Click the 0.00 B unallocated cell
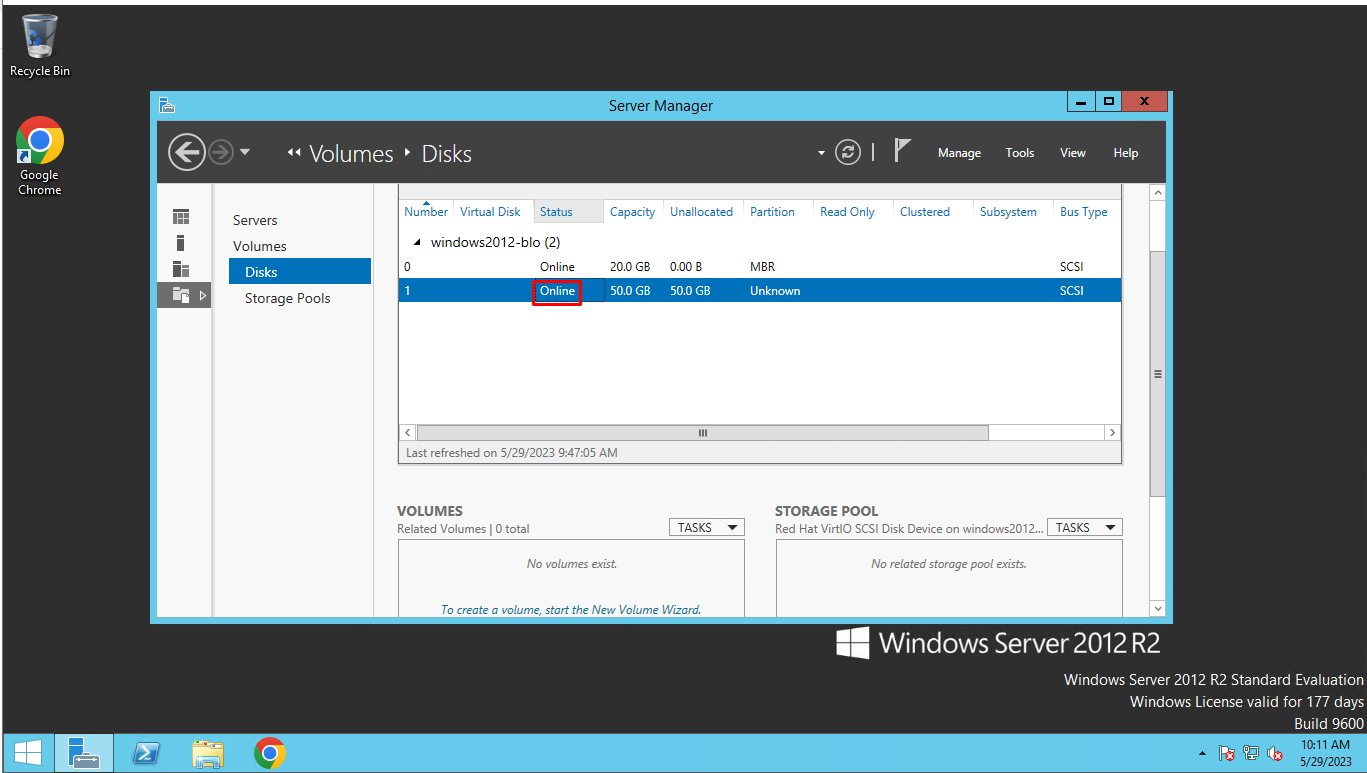 point(685,267)
